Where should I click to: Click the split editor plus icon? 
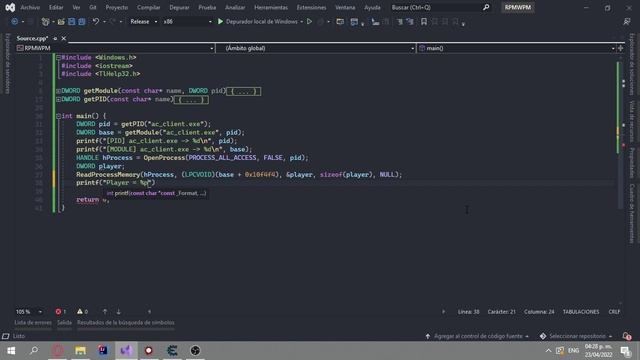[x=620, y=48]
